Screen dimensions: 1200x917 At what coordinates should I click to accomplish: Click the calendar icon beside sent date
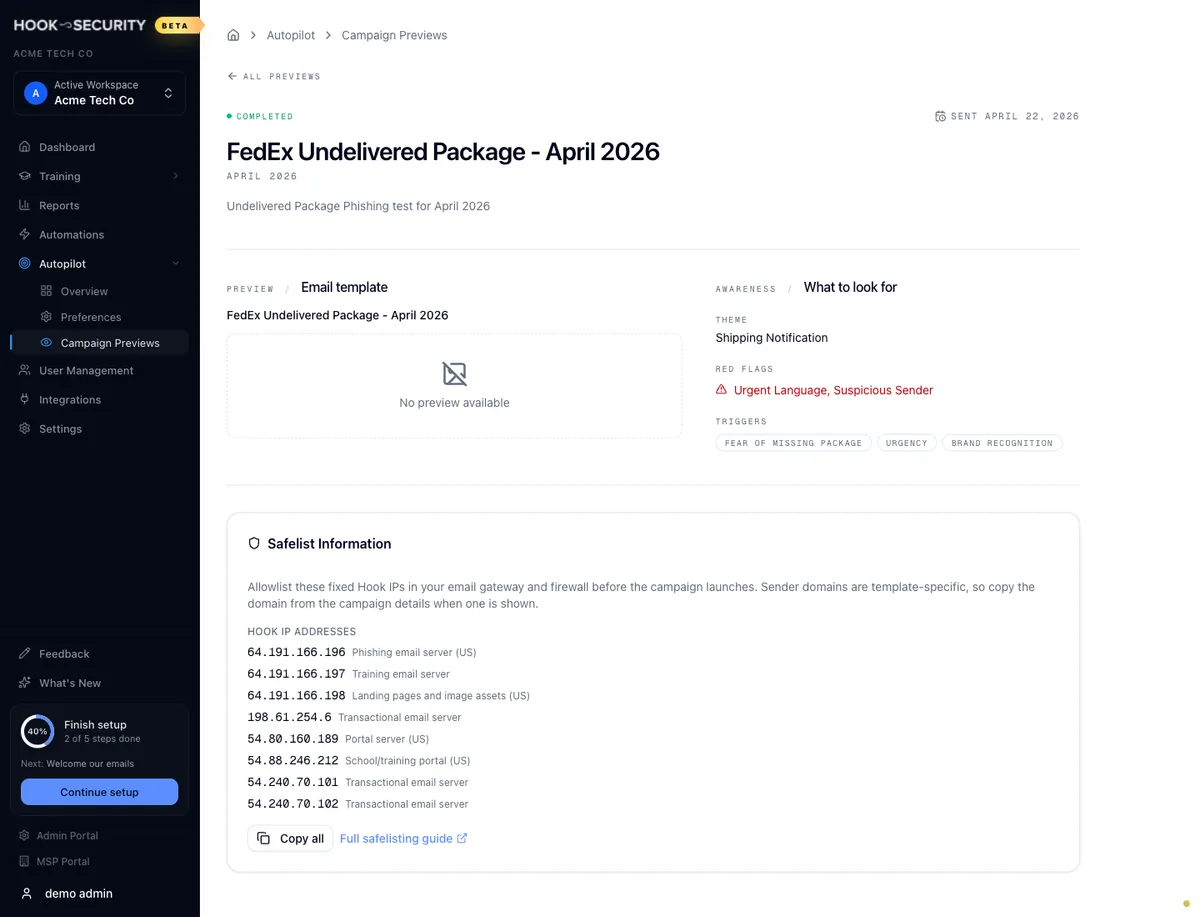pyautogui.click(x=940, y=116)
